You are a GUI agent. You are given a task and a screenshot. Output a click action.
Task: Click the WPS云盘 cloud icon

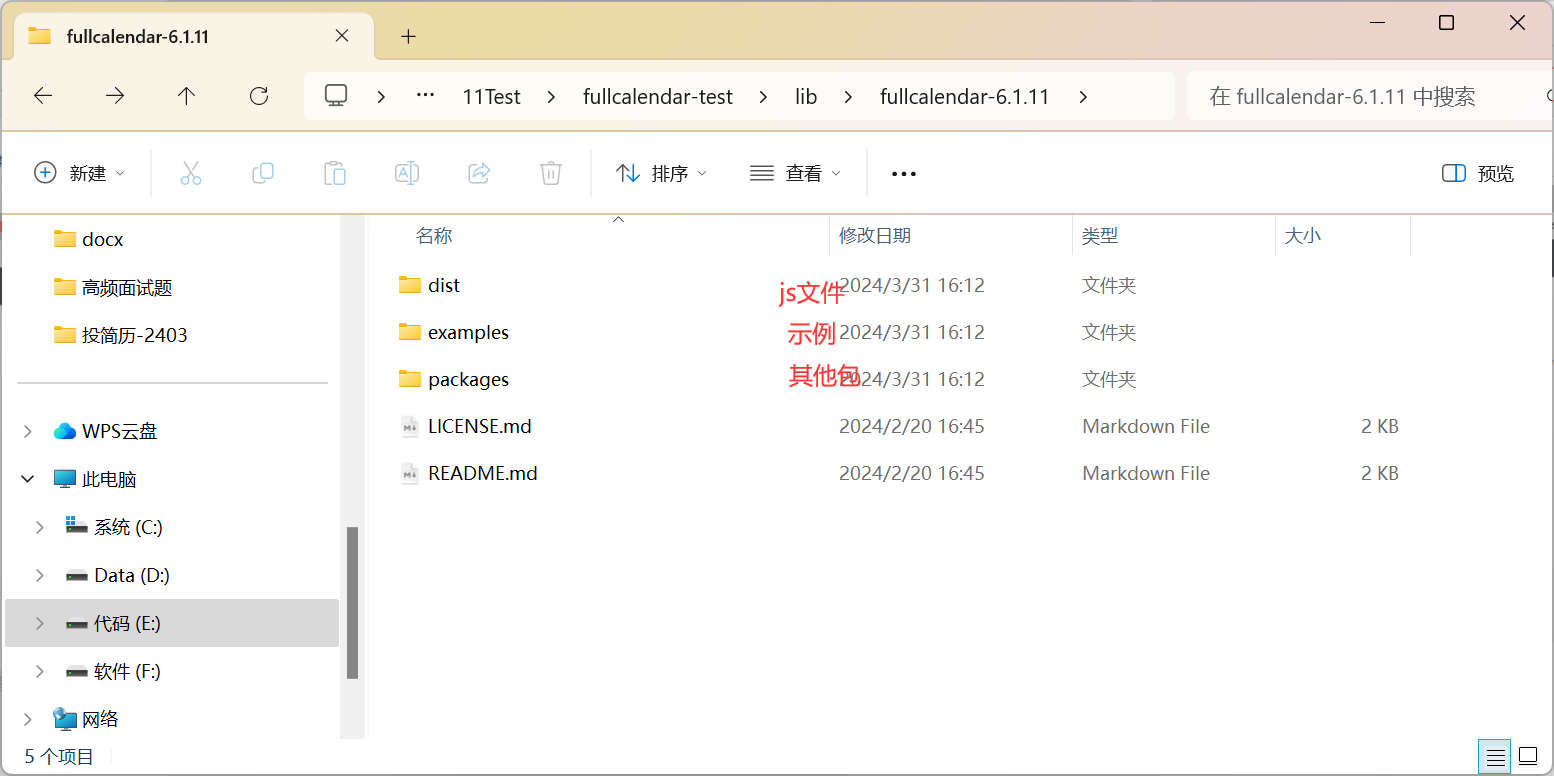[x=65, y=431]
